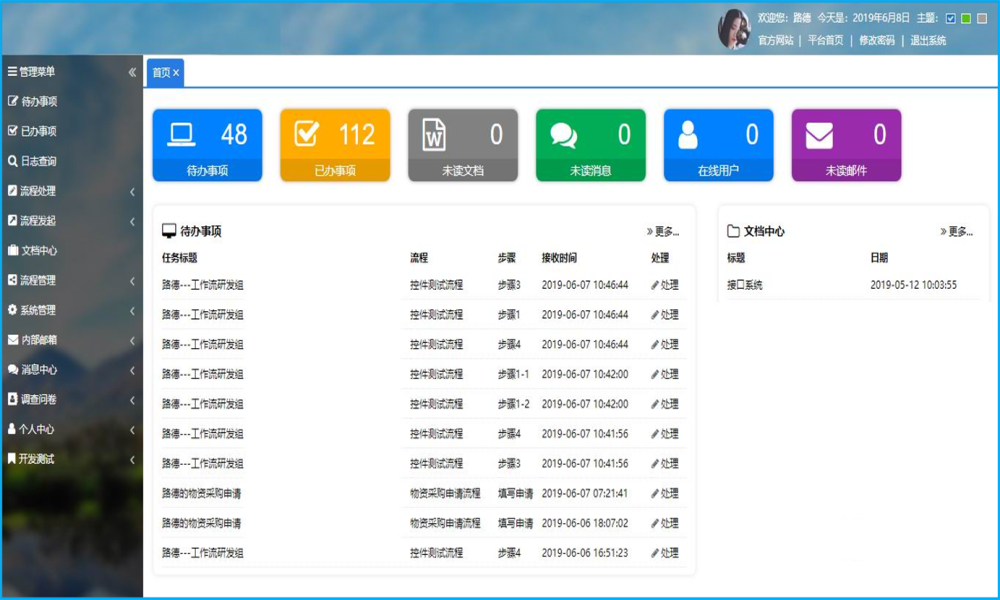Screen dimensions: 1000x600
Task: Click the user avatar photo
Action: coord(734,29)
